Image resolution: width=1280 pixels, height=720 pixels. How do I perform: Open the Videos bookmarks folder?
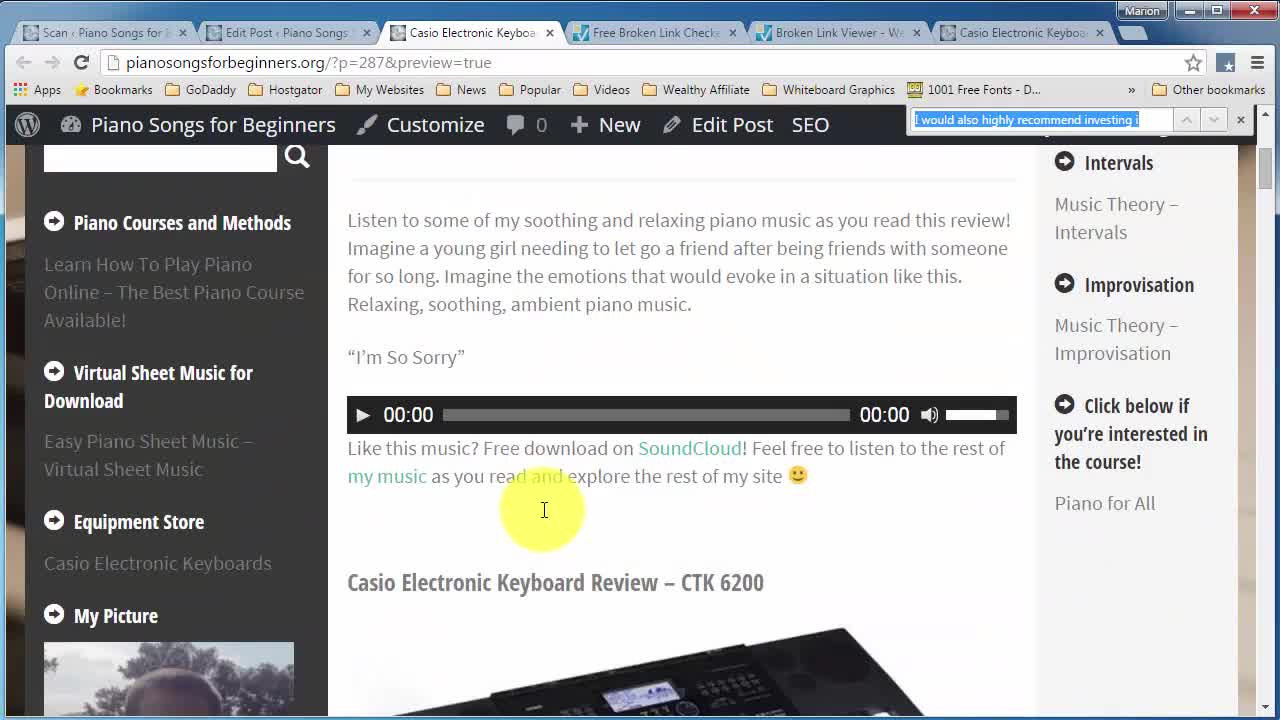[601, 90]
